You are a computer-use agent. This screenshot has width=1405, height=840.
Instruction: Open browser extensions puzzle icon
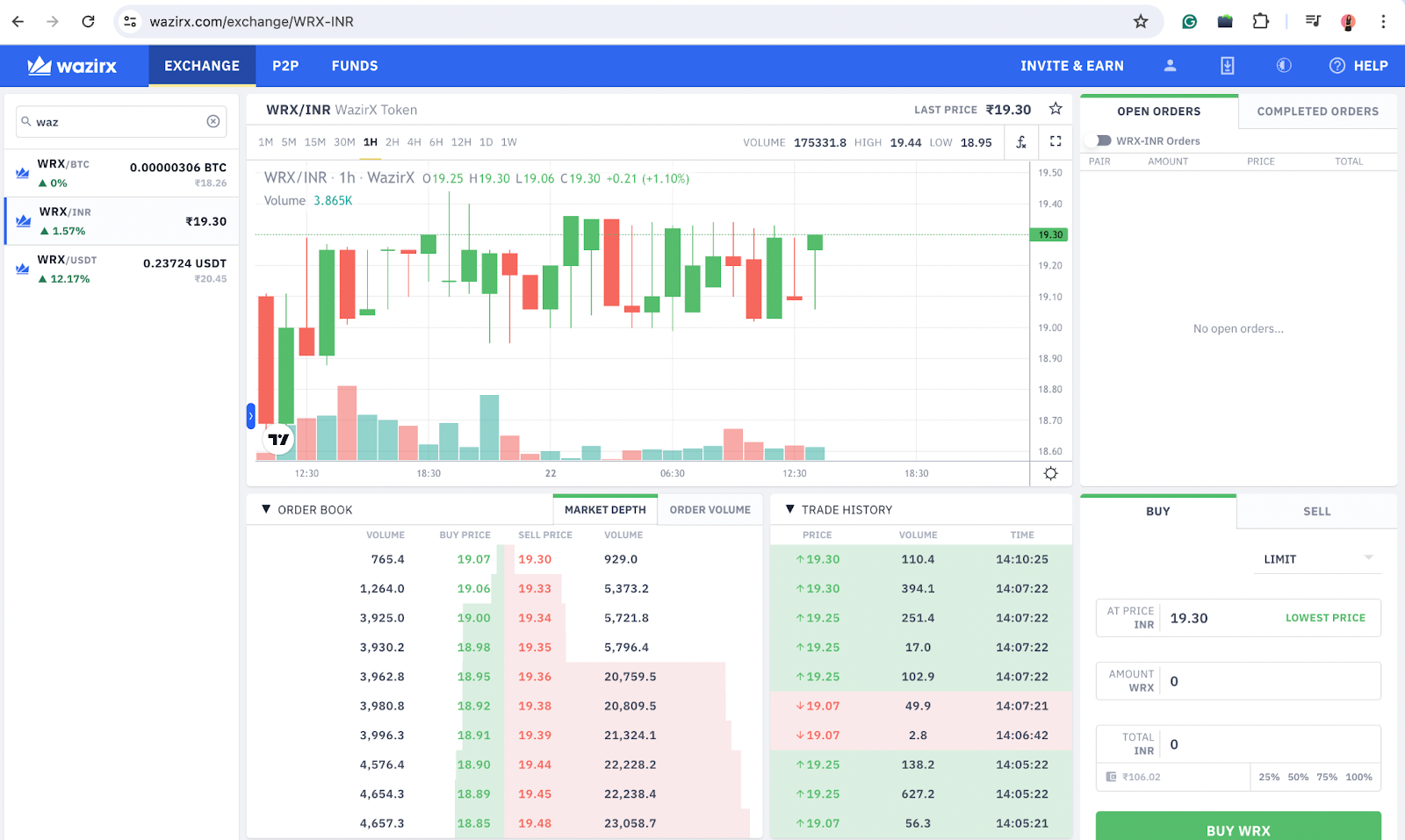click(1260, 21)
